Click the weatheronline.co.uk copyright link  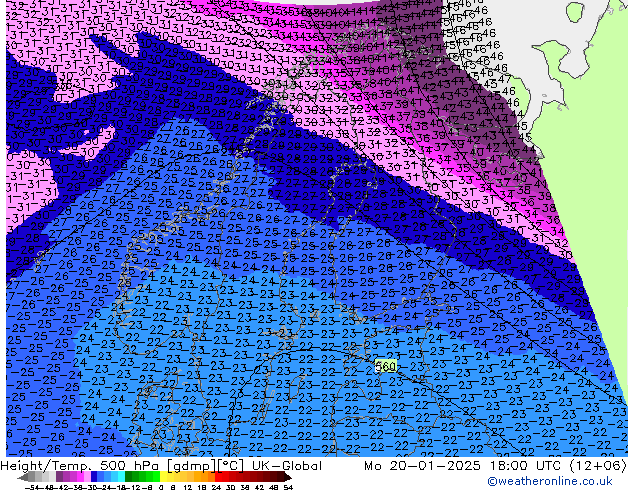coord(550,481)
